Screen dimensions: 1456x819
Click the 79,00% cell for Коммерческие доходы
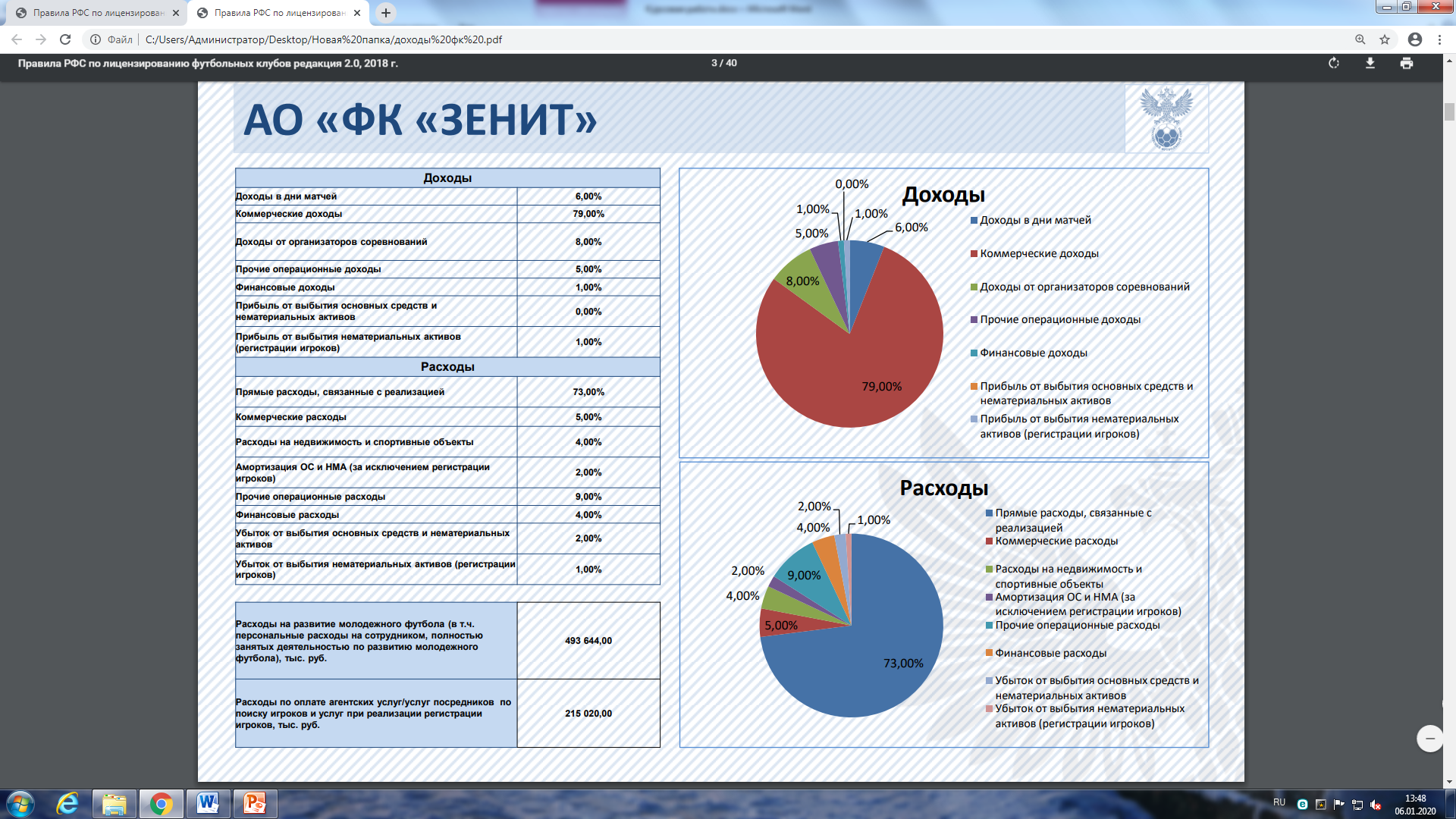[x=588, y=214]
